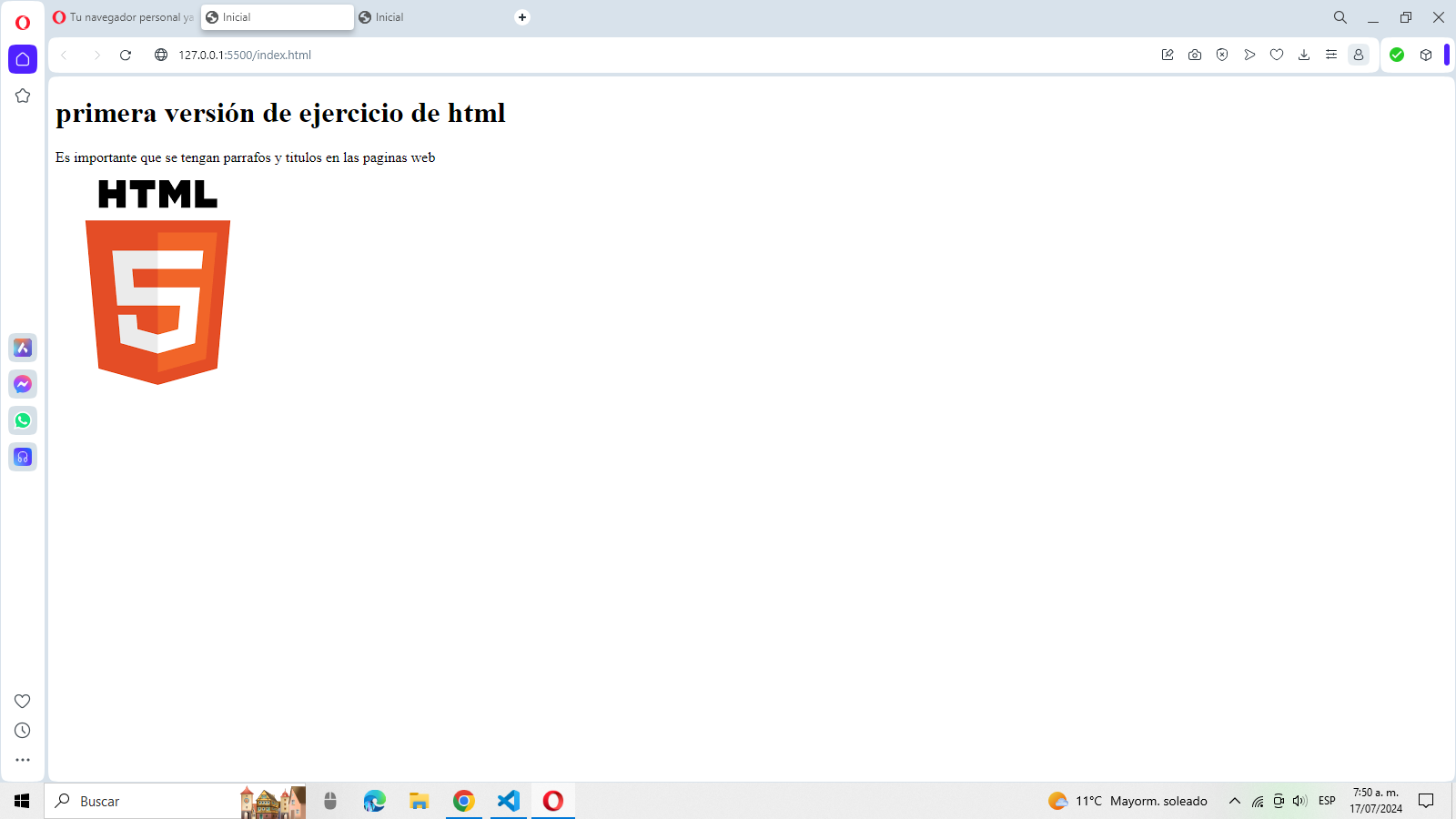Image resolution: width=1456 pixels, height=819 pixels.
Task: Open the music player sidebar icon
Action: click(23, 457)
